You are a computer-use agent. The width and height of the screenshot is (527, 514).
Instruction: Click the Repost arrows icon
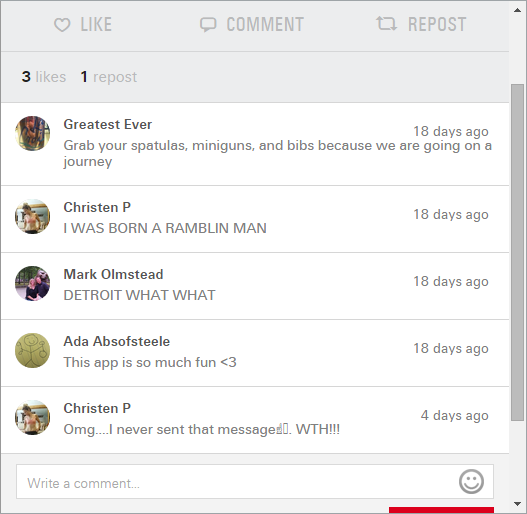(387, 24)
